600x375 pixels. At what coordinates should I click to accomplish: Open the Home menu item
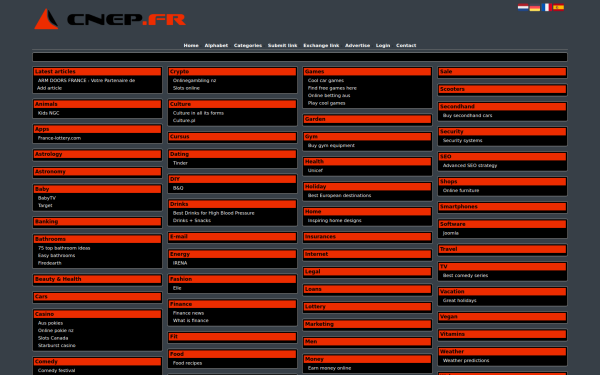coord(191,46)
